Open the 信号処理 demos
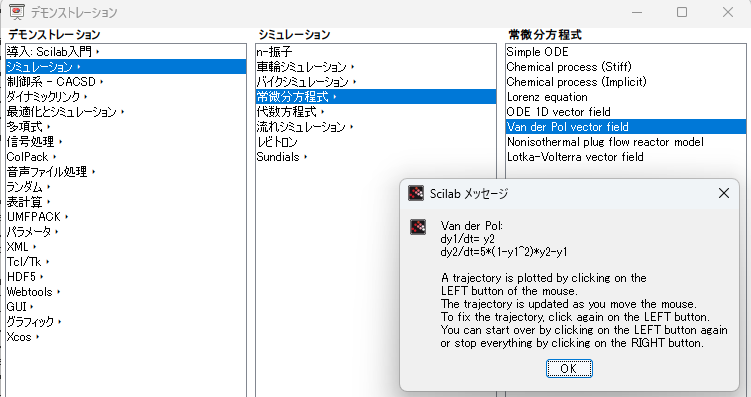 pos(126,142)
